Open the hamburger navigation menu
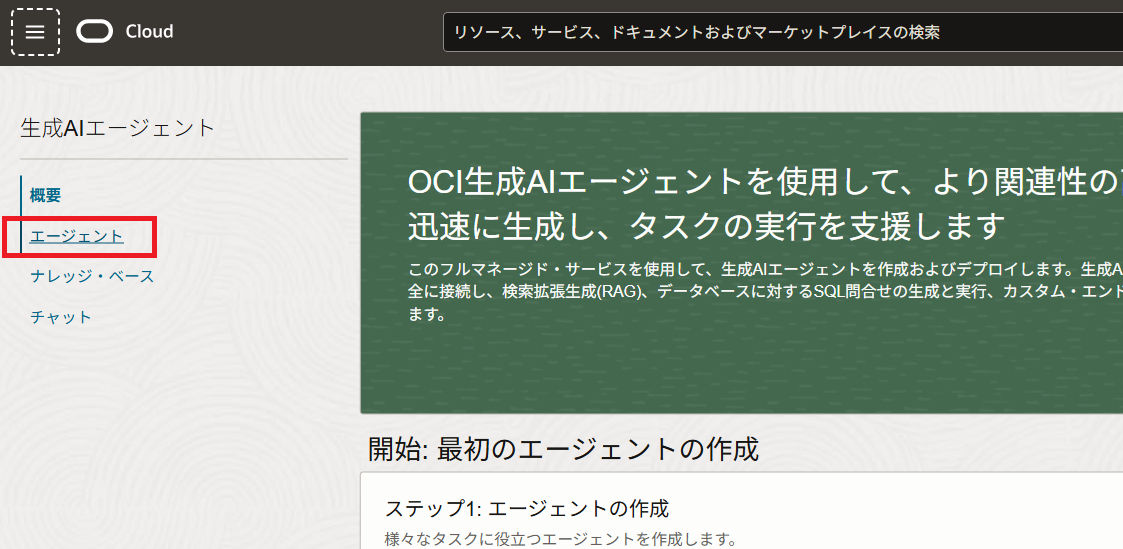The image size is (1123, 549). coord(35,32)
